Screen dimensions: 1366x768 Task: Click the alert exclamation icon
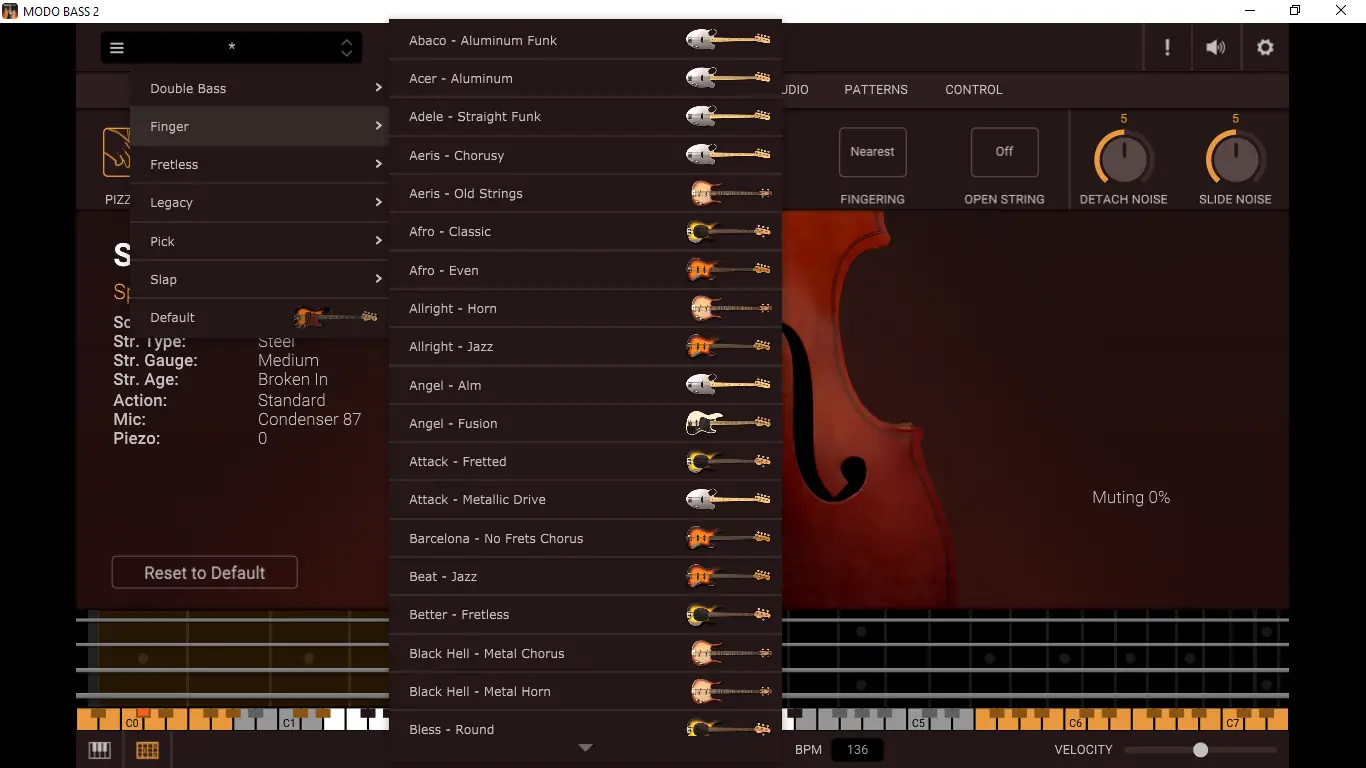(1167, 47)
